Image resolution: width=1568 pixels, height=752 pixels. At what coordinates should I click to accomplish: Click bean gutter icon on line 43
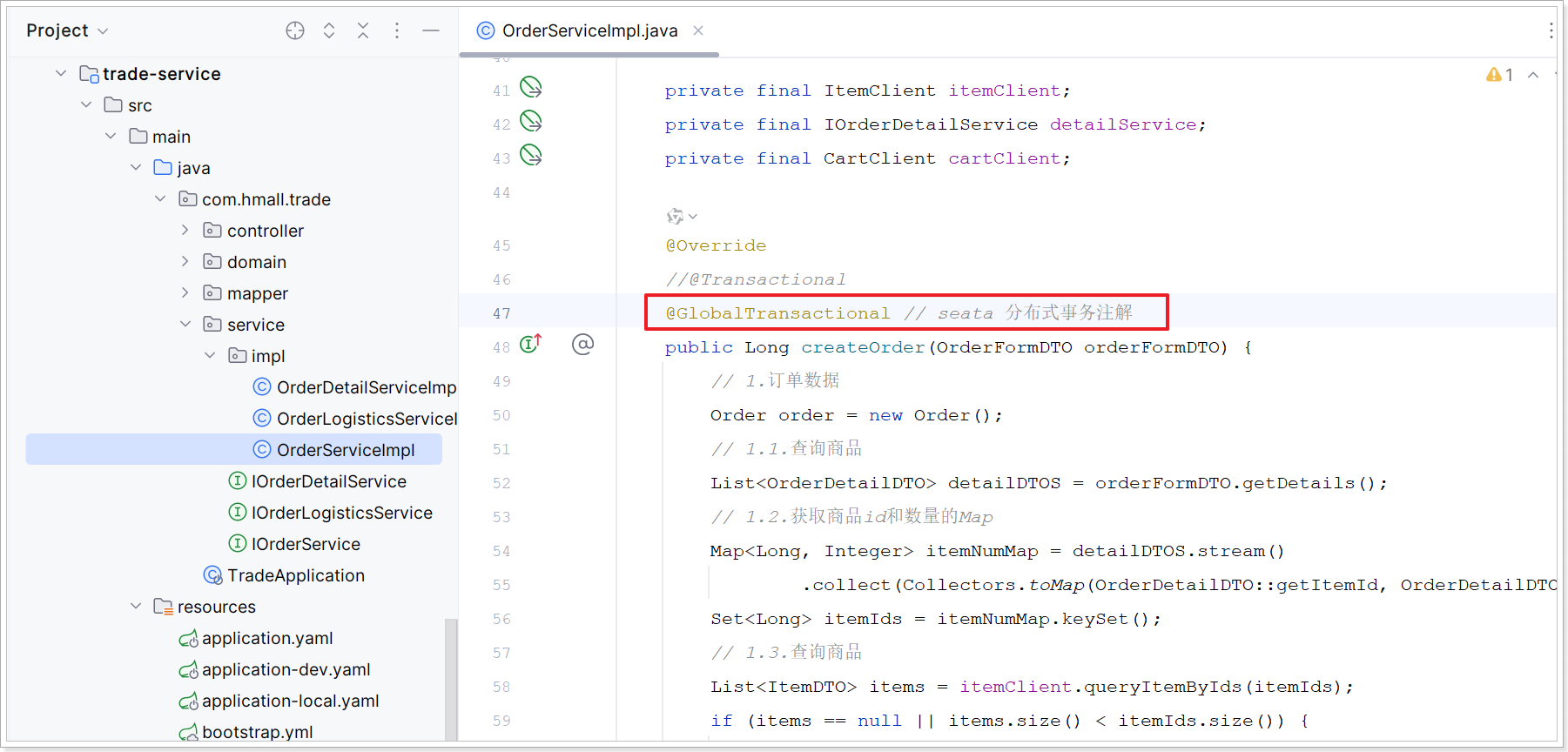pos(531,155)
